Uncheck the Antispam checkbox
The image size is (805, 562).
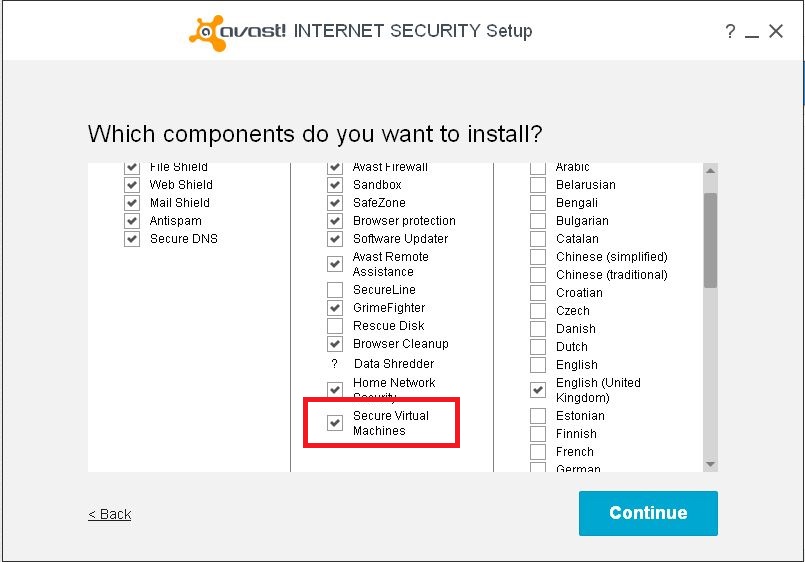[x=132, y=221]
